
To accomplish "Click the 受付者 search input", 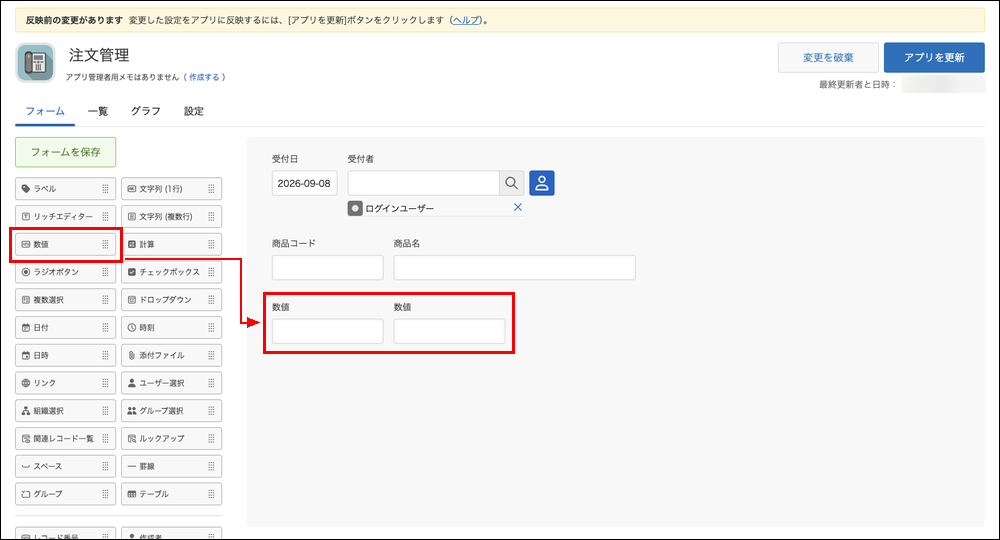I will click(x=423, y=183).
